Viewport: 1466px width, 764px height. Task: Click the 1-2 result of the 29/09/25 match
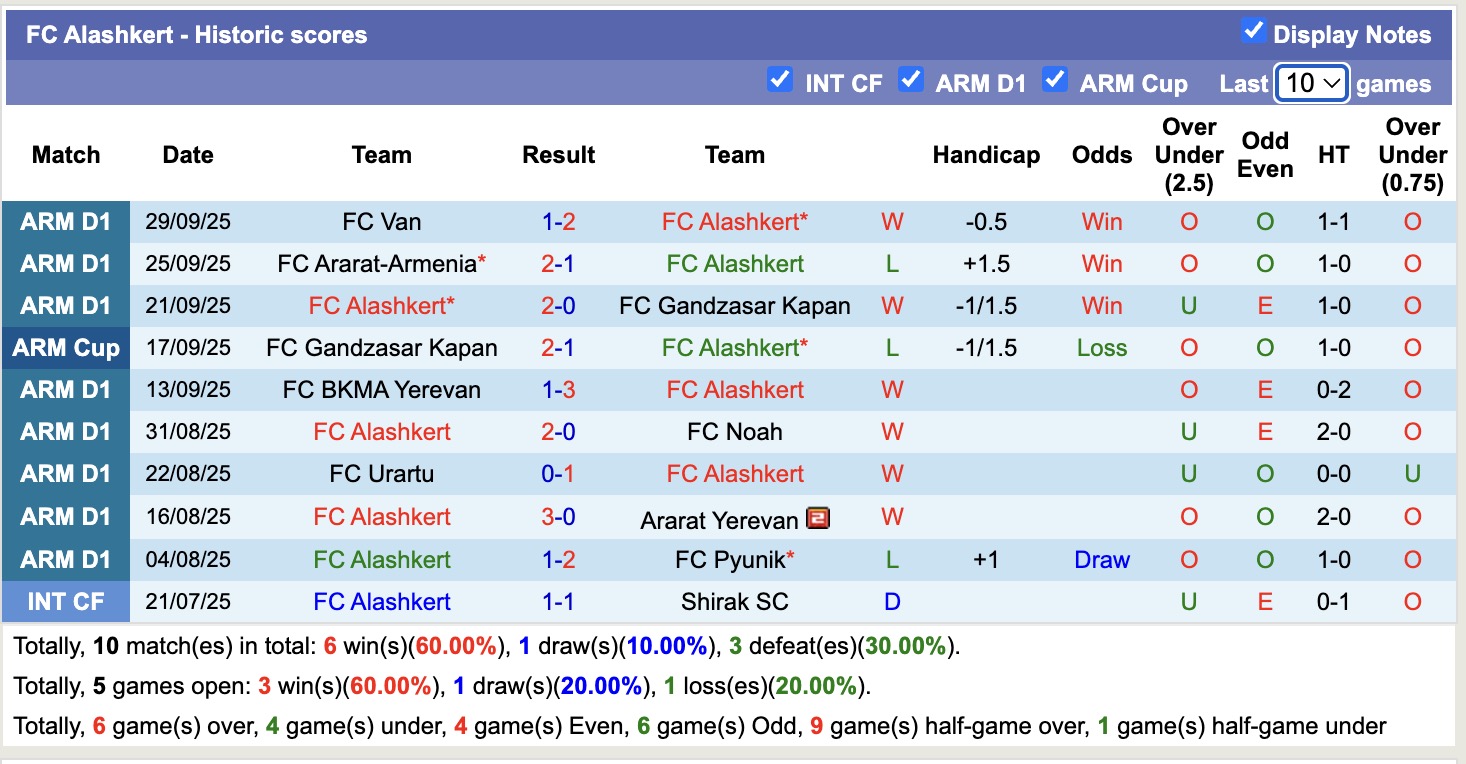tap(558, 221)
